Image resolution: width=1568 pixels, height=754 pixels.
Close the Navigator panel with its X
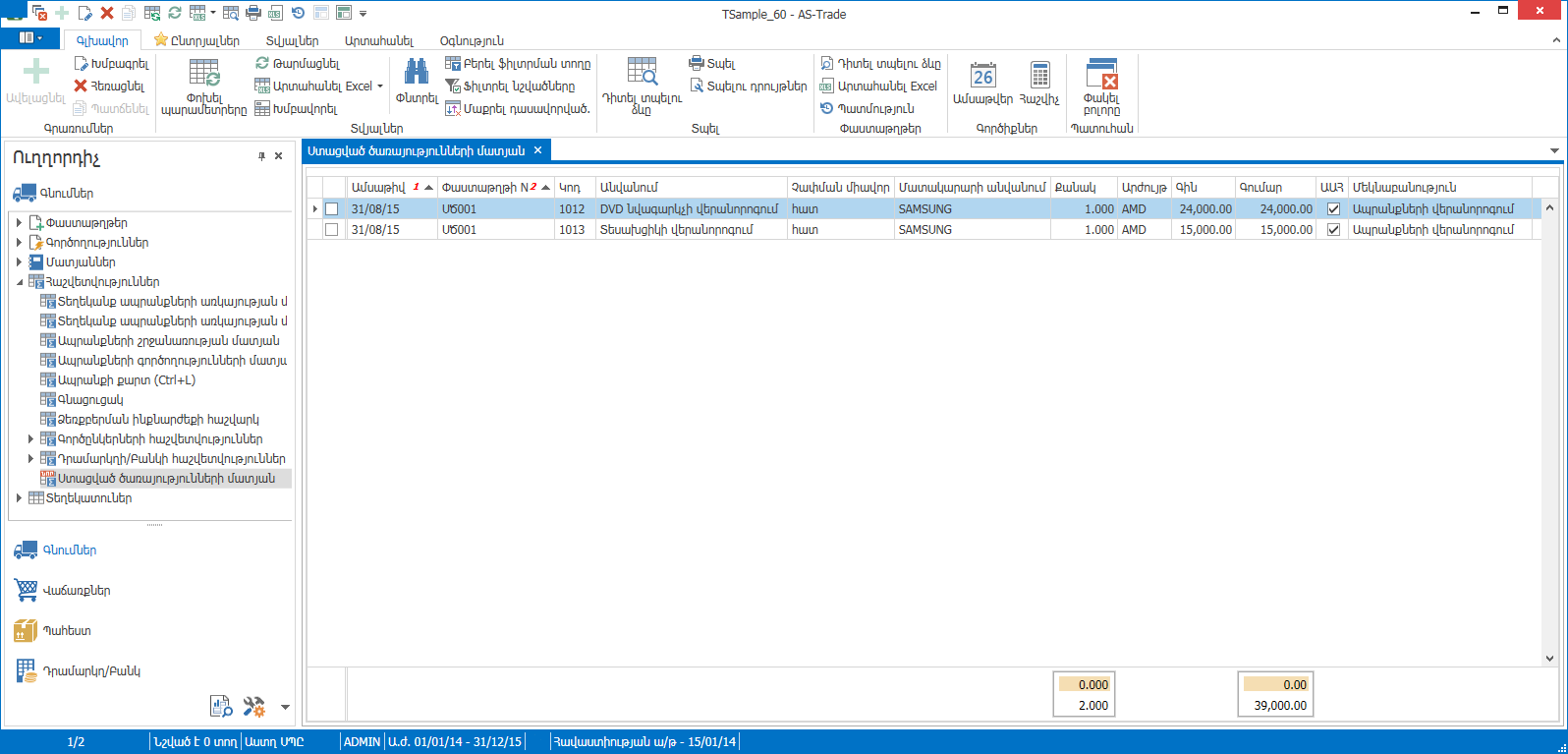click(279, 156)
